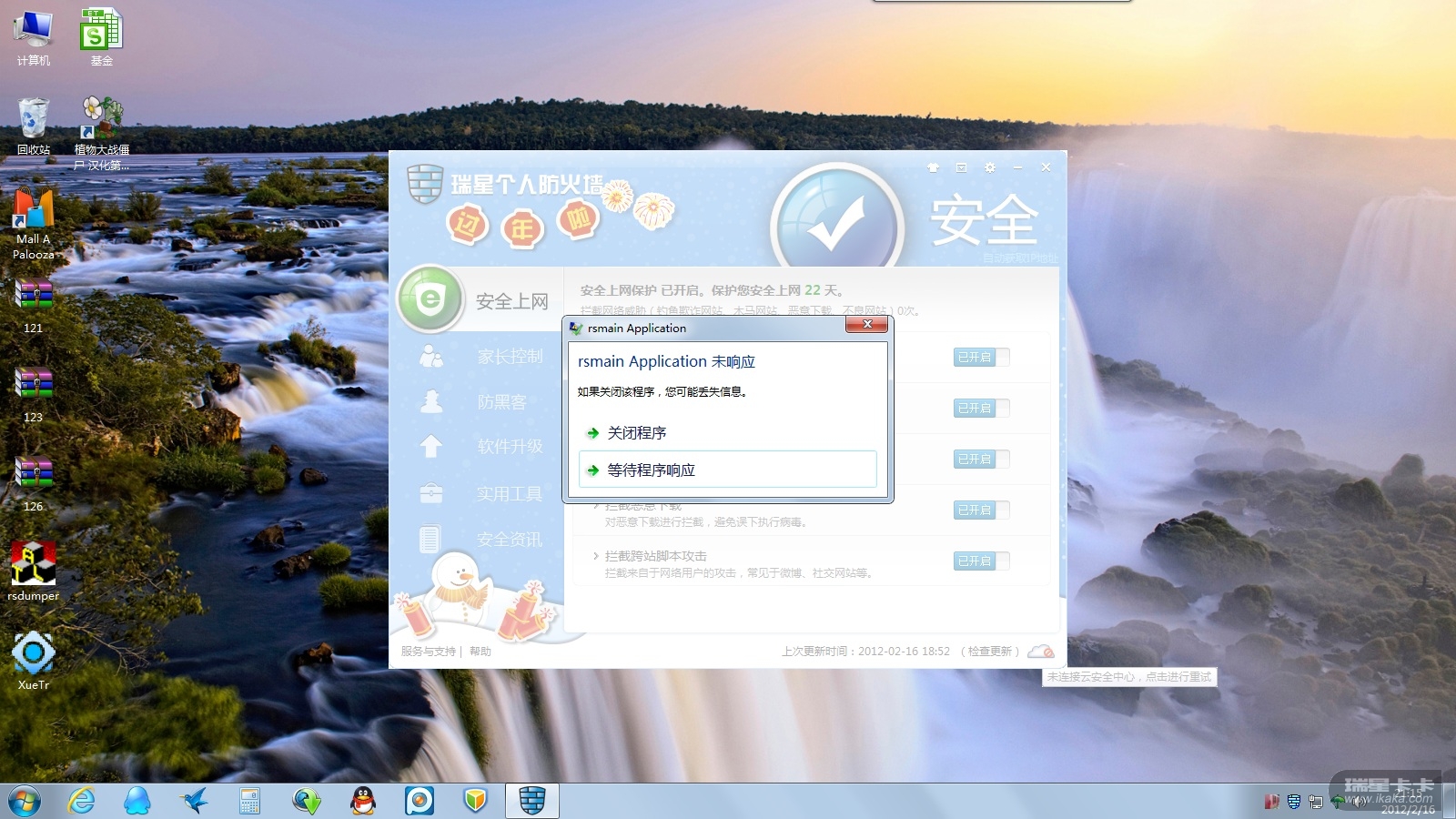Click the 防黑客 sidebar icon
Screen dimensions: 1456x819
(x=431, y=401)
